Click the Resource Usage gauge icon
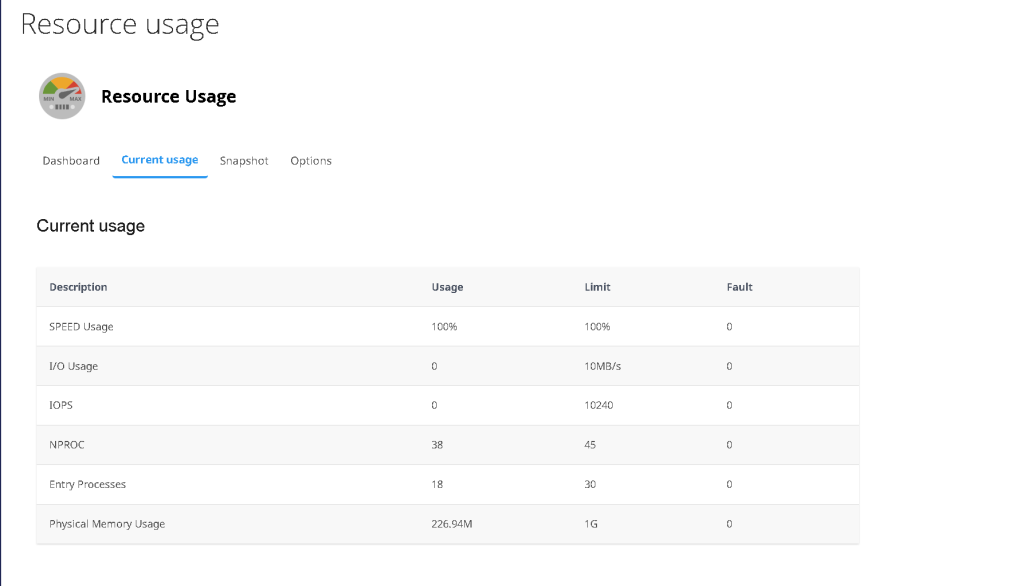Screen dimensions: 1024x586 (62, 96)
